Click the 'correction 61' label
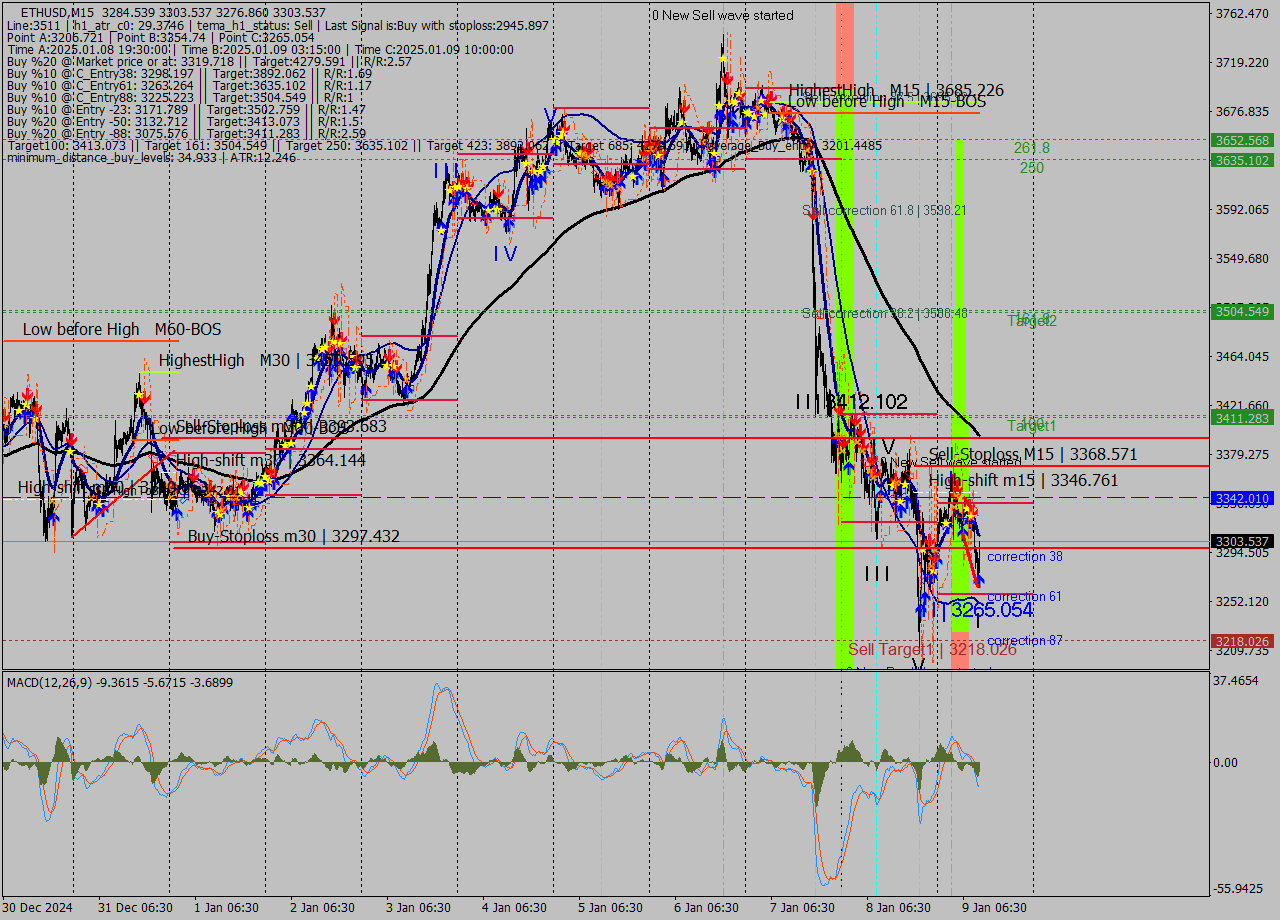Image resolution: width=1280 pixels, height=920 pixels. (x=1024, y=597)
